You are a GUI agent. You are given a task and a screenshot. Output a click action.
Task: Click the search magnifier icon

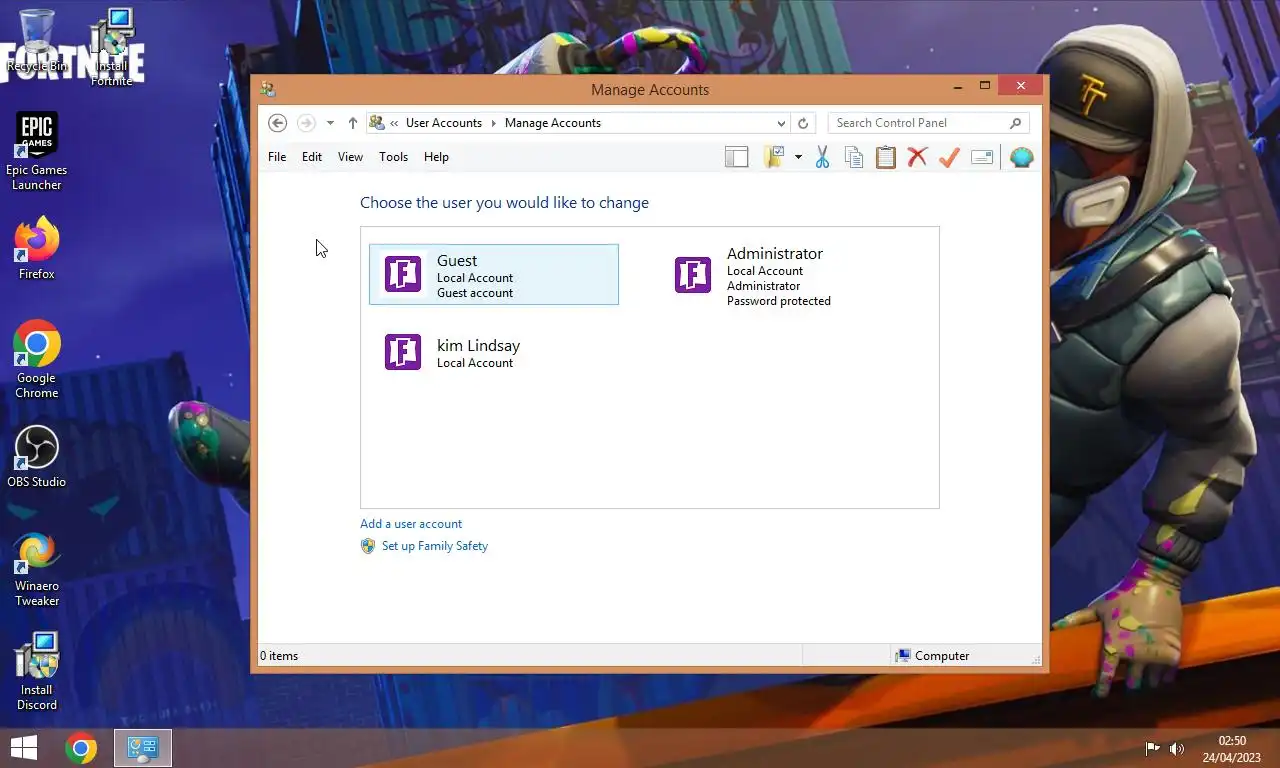[x=1015, y=123]
